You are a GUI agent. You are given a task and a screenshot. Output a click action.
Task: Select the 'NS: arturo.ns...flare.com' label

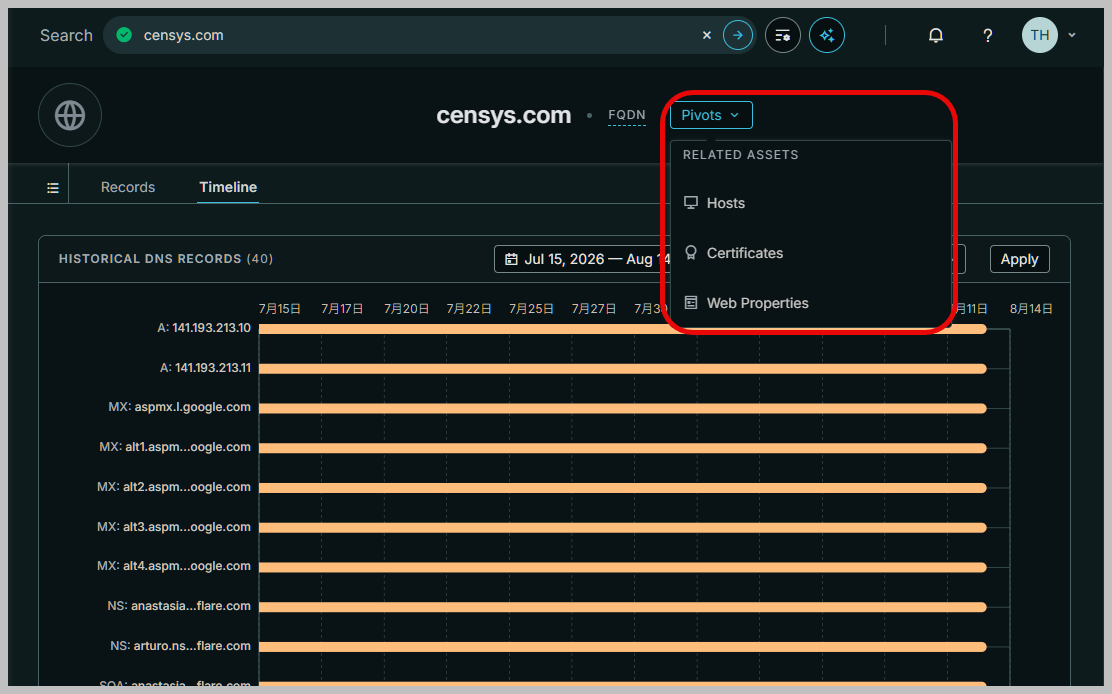tap(180, 645)
